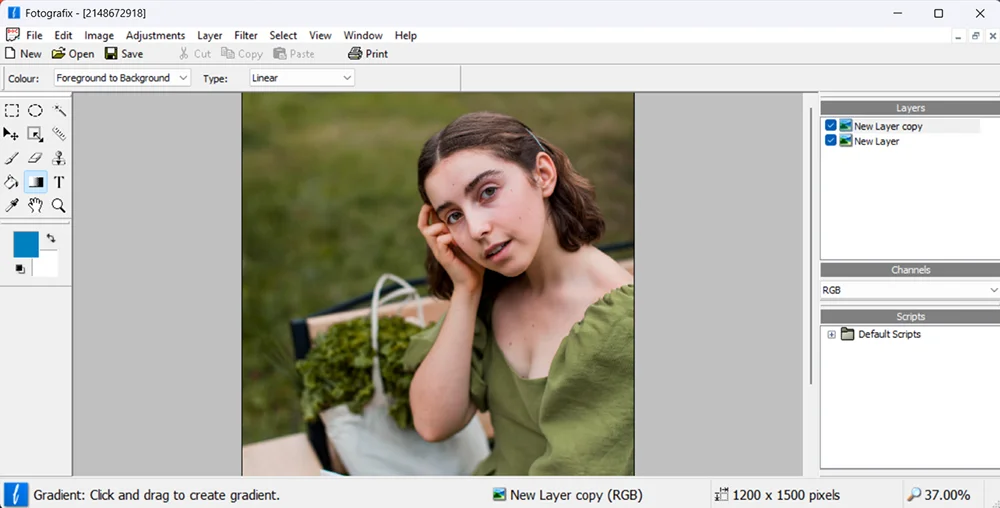Click the Print button
Viewport: 1000px width, 508px height.
coord(368,54)
